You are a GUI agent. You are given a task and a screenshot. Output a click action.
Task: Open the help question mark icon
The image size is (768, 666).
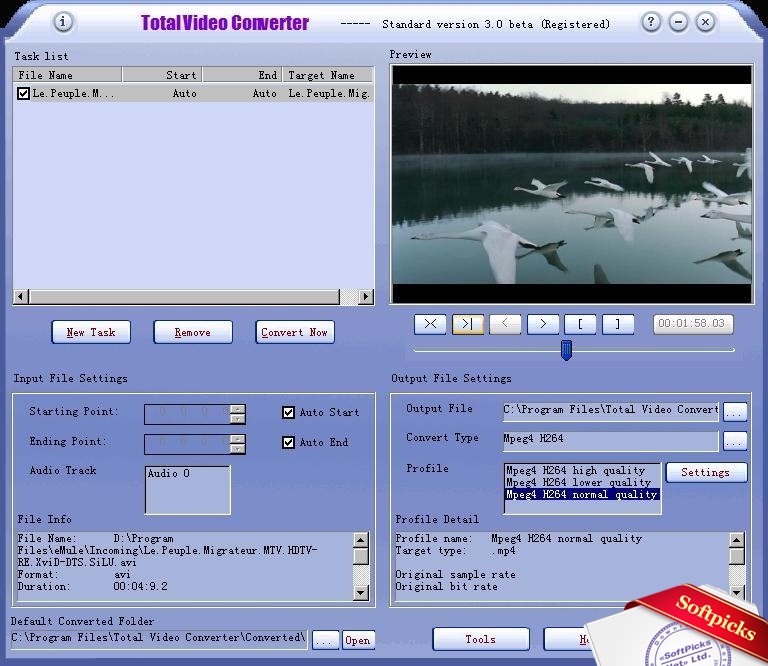(x=650, y=22)
